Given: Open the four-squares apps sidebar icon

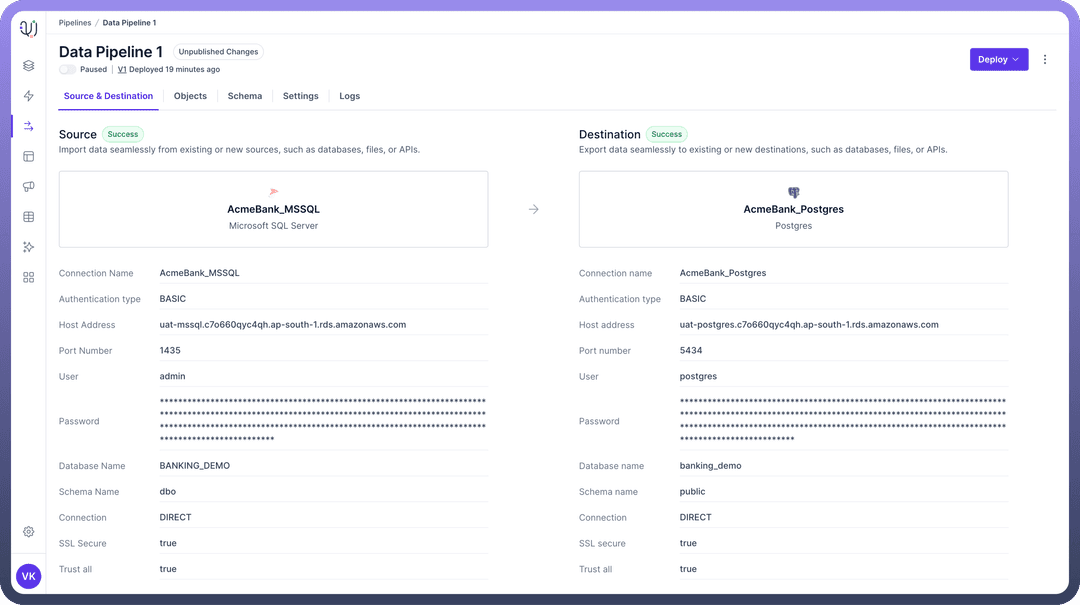Looking at the screenshot, I should (x=29, y=277).
